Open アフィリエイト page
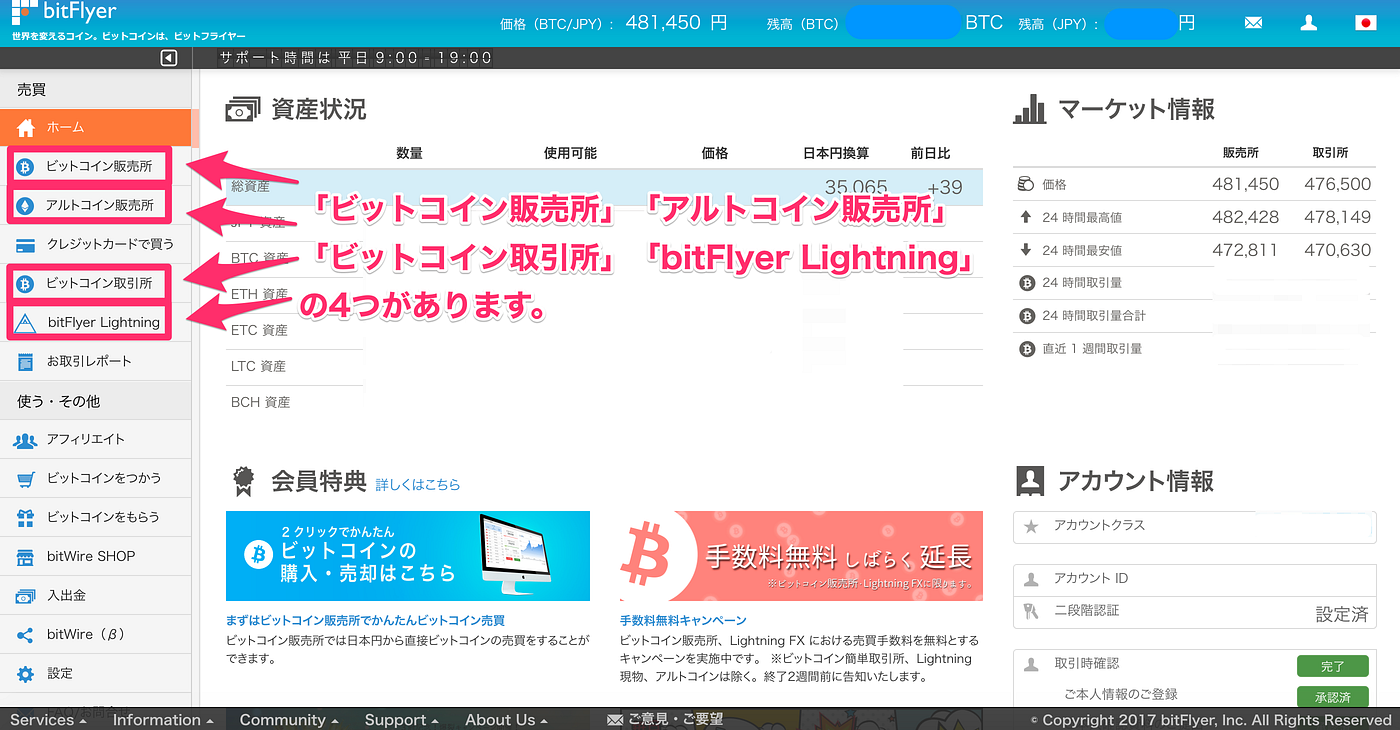Viewport: 1400px width, 730px height. pyautogui.click(x=95, y=439)
